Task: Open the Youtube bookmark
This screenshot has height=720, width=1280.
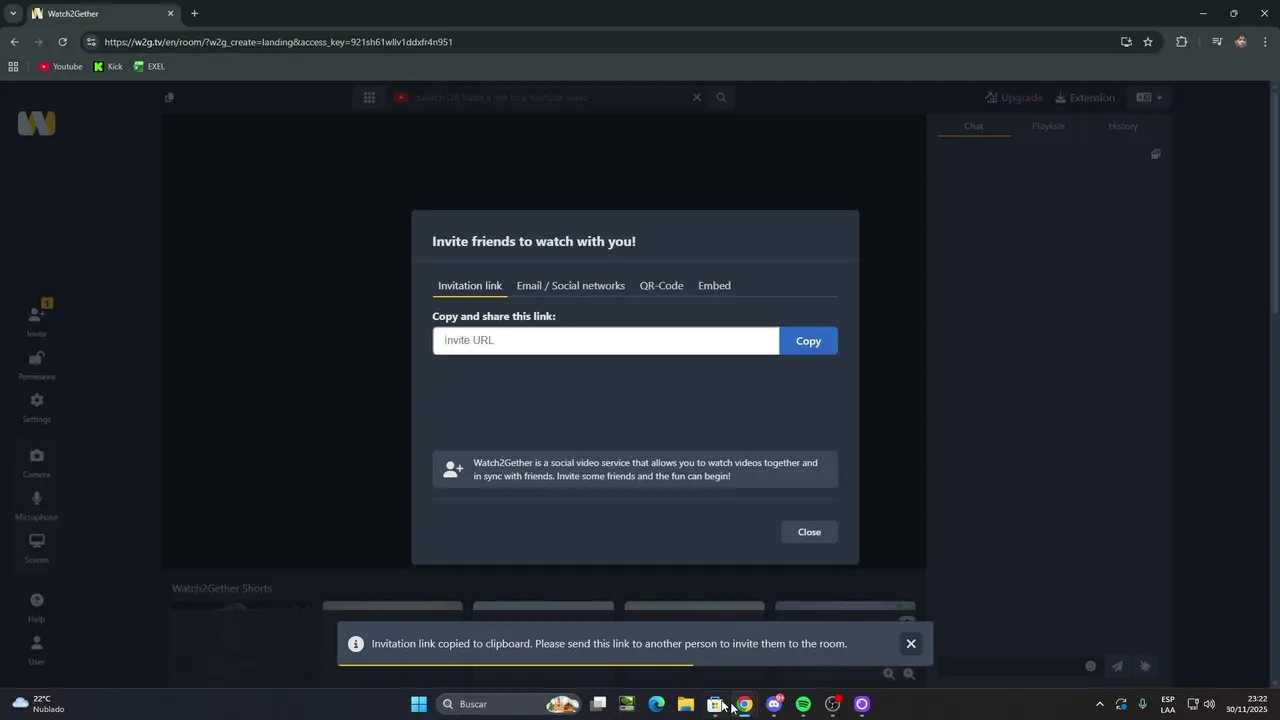Action: pos(61,67)
